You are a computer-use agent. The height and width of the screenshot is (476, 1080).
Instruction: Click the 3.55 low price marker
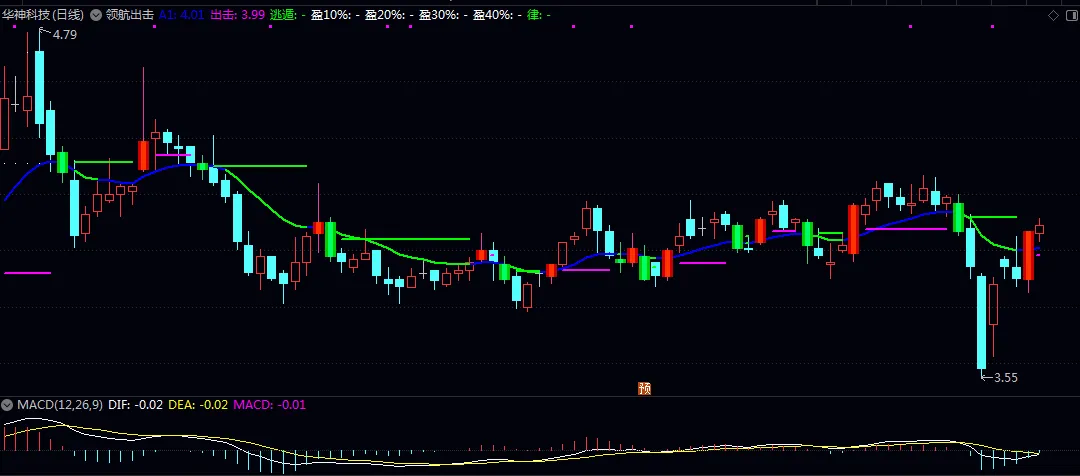(x=1006, y=377)
